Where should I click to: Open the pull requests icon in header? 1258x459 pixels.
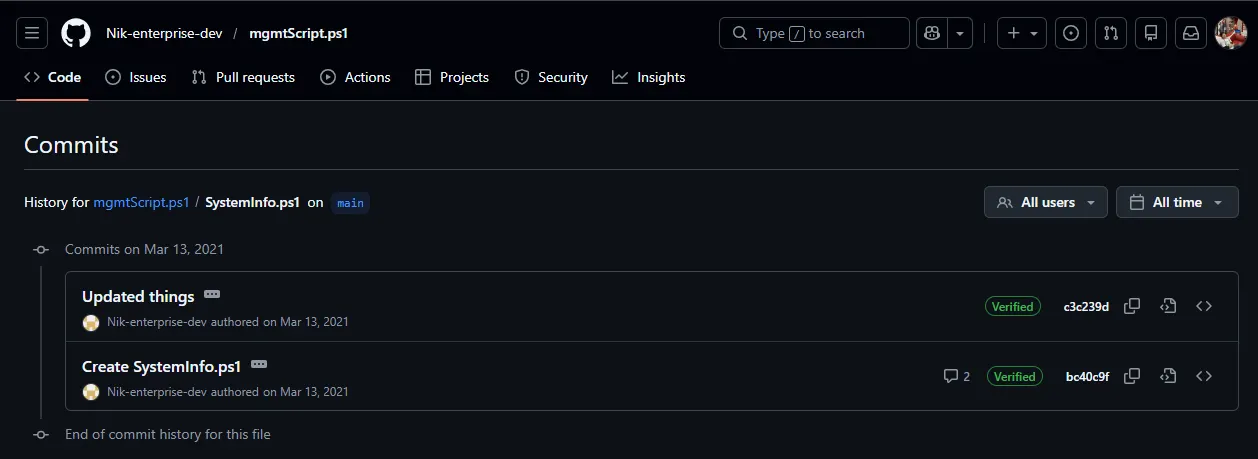1110,33
